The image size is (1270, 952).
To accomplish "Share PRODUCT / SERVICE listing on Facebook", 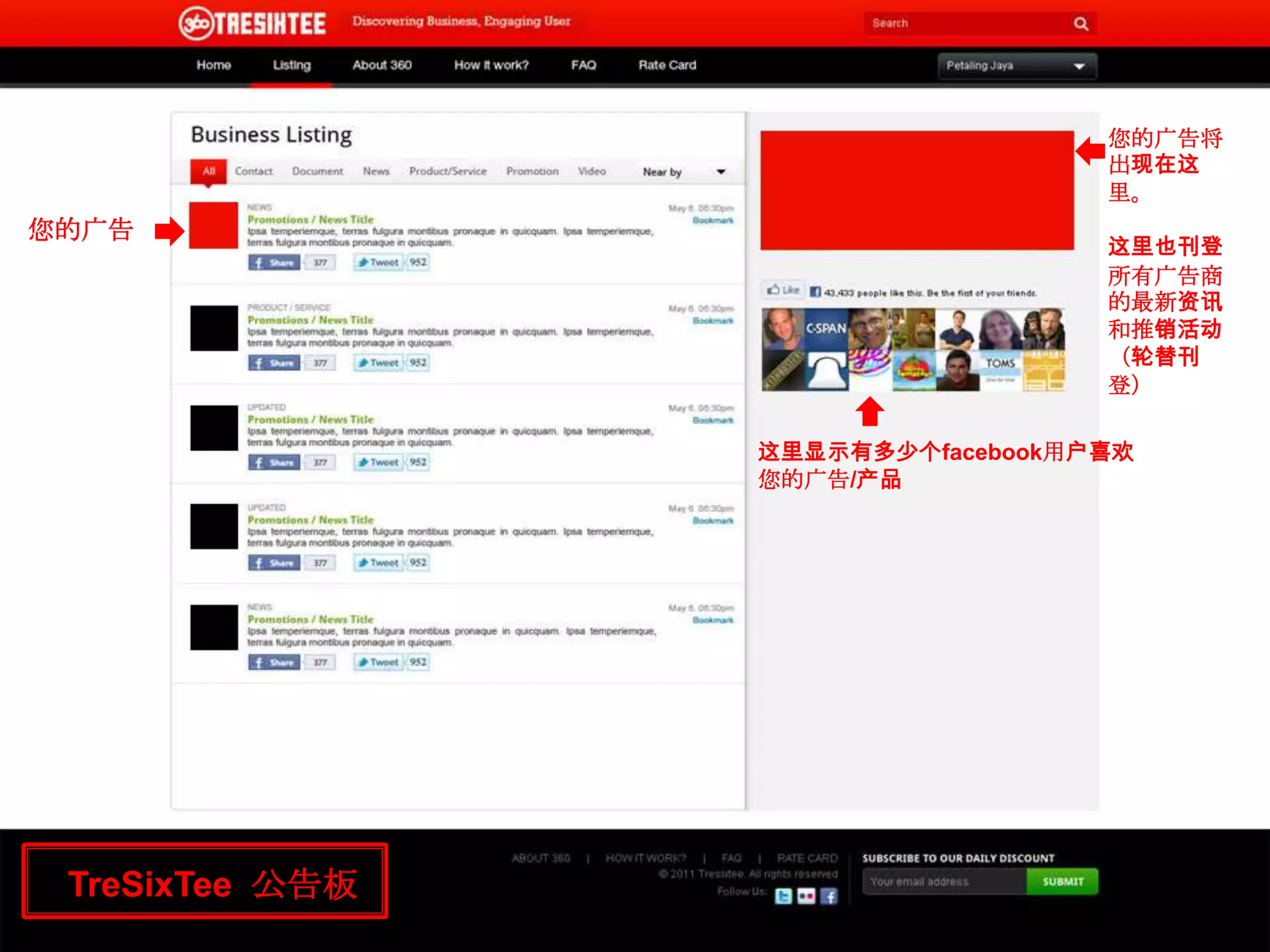I will 274,363.
